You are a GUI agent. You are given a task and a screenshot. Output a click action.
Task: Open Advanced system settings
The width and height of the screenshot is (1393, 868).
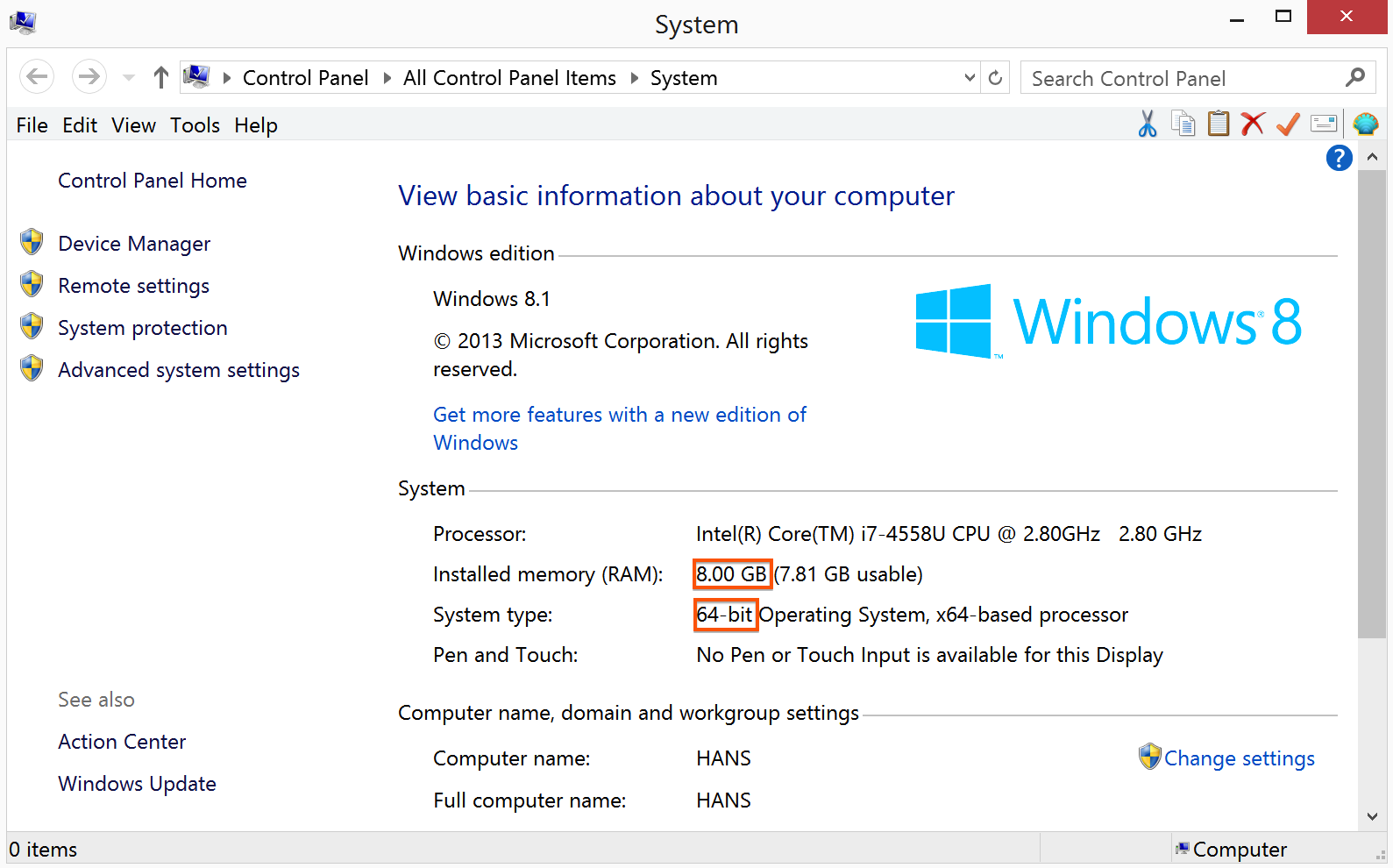click(179, 370)
